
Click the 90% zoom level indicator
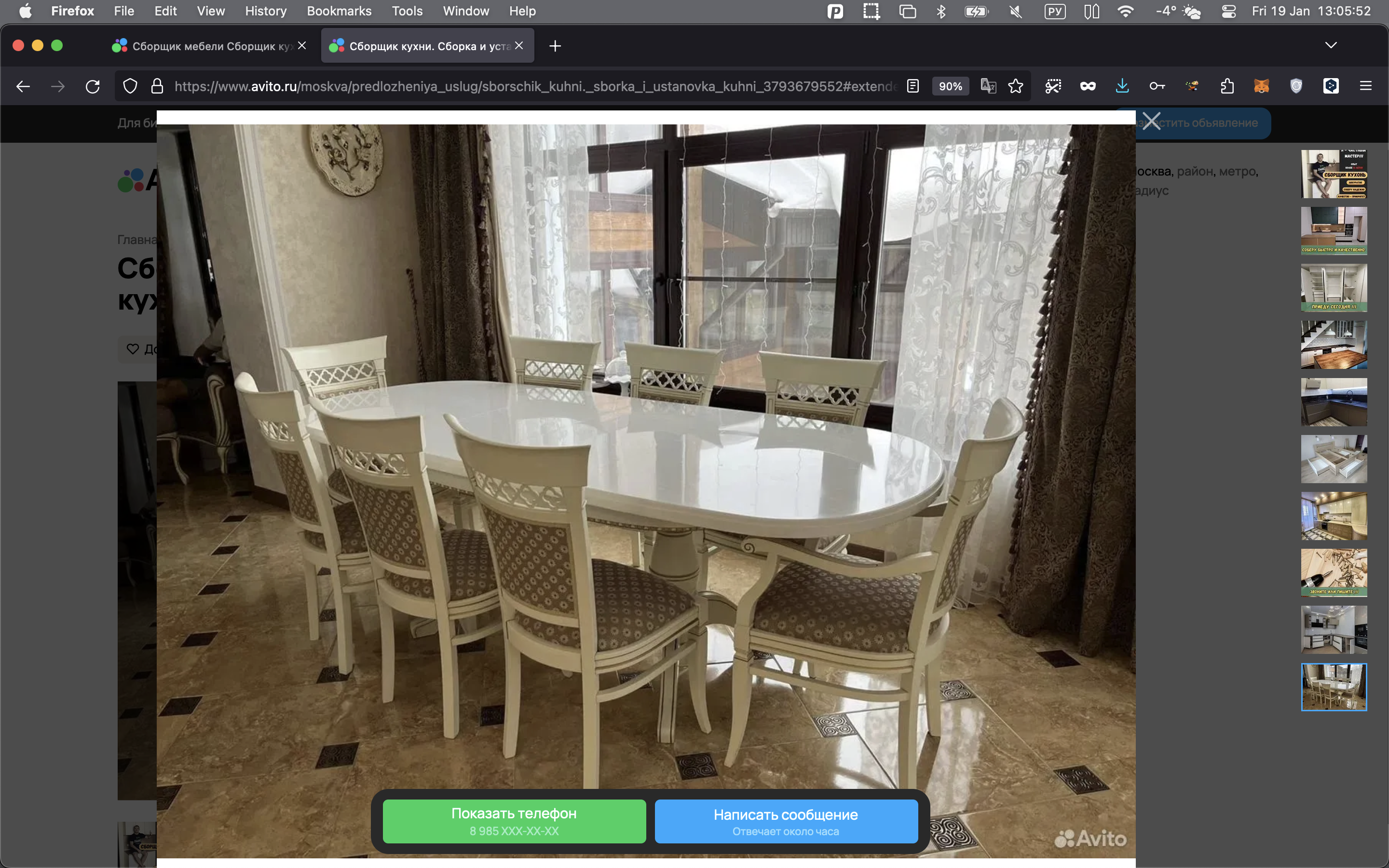tap(950, 87)
